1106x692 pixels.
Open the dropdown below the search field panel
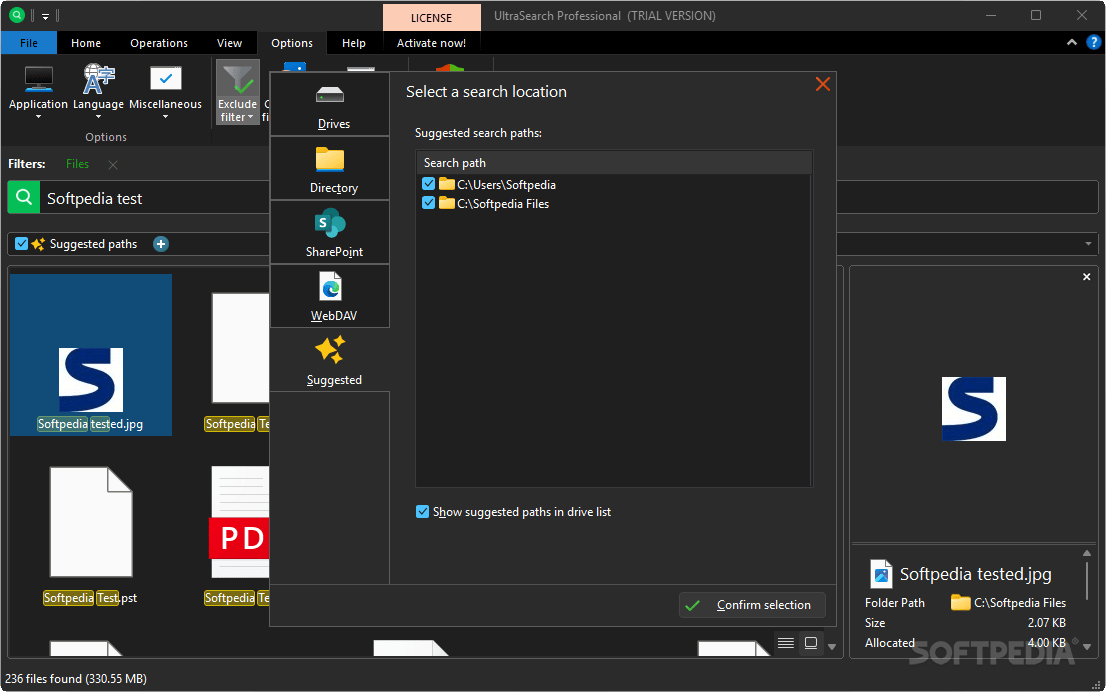(1090, 243)
